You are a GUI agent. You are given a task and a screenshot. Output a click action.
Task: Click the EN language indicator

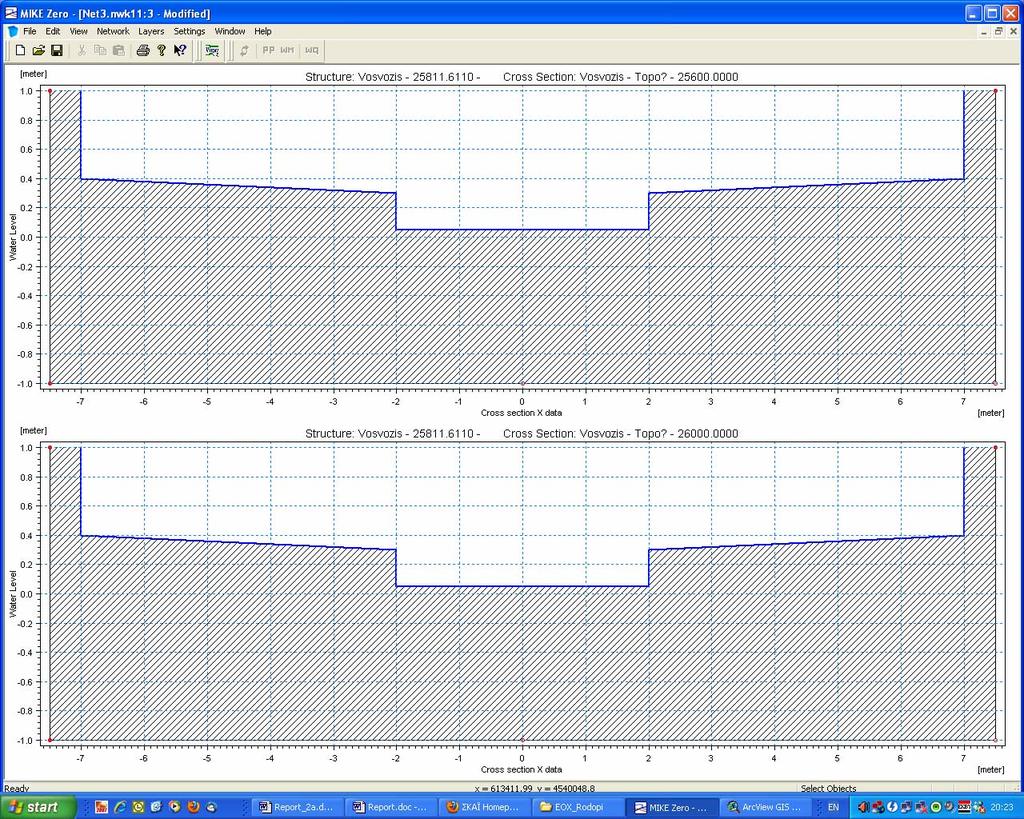(x=833, y=807)
